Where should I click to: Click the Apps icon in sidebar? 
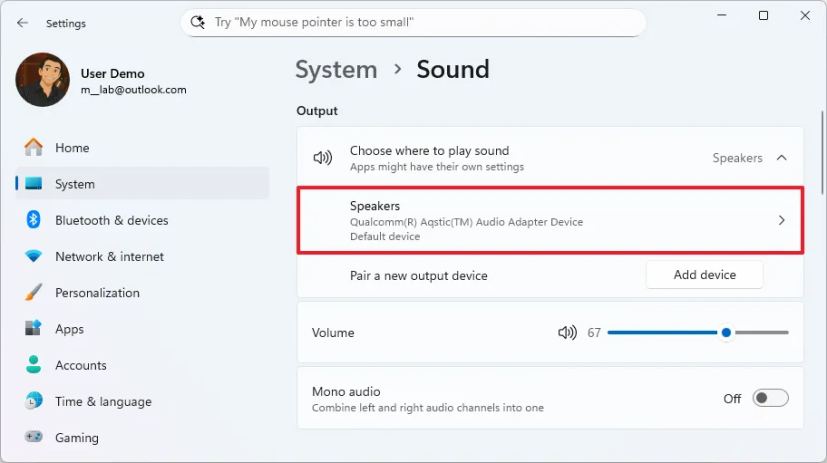click(34, 329)
